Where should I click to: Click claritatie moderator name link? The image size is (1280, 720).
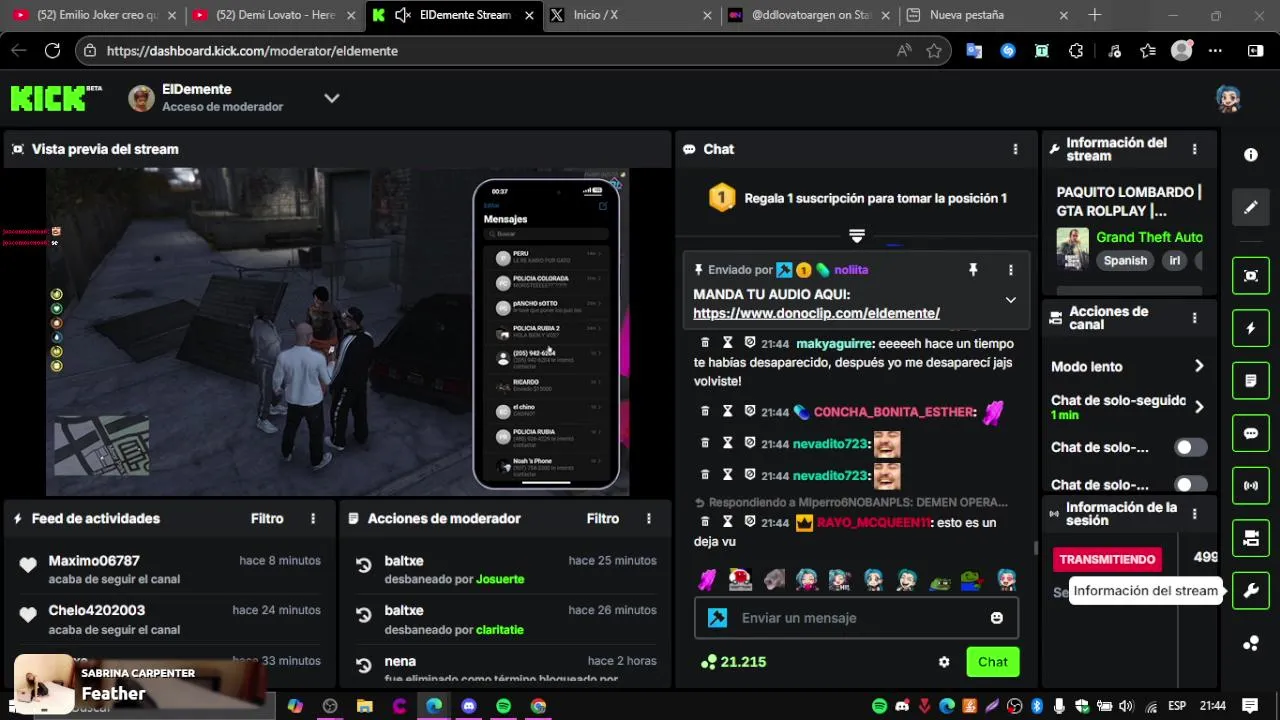coord(500,630)
